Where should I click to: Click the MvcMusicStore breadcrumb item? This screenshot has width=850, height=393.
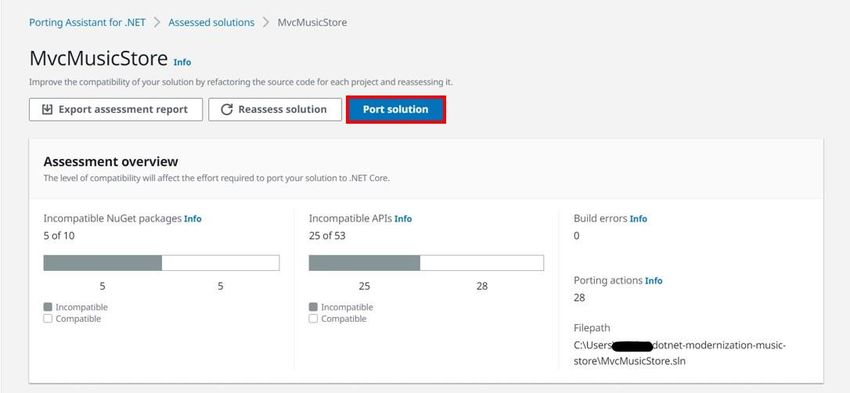coord(312,23)
